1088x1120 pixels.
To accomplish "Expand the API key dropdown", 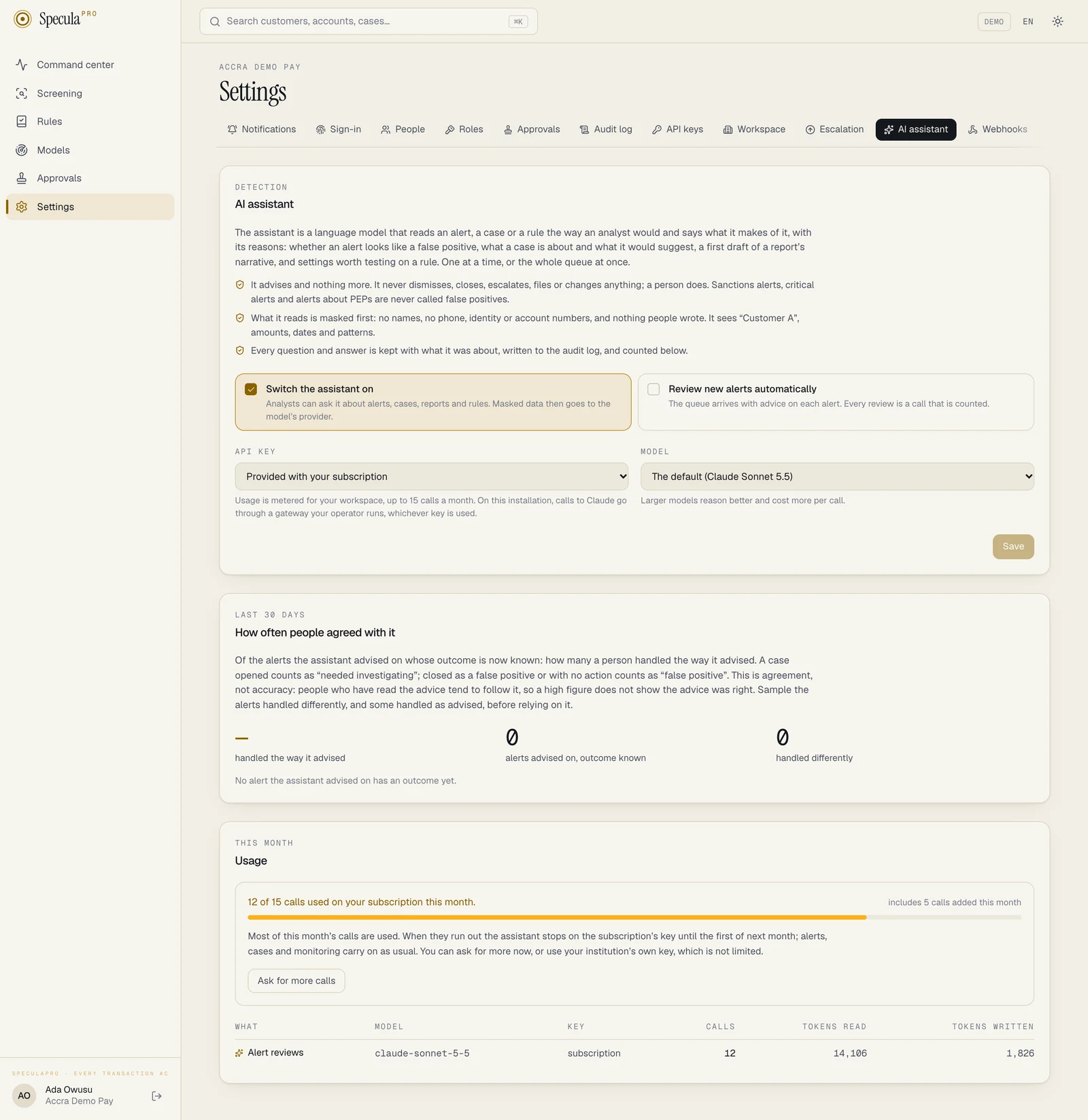I will pyautogui.click(x=432, y=477).
